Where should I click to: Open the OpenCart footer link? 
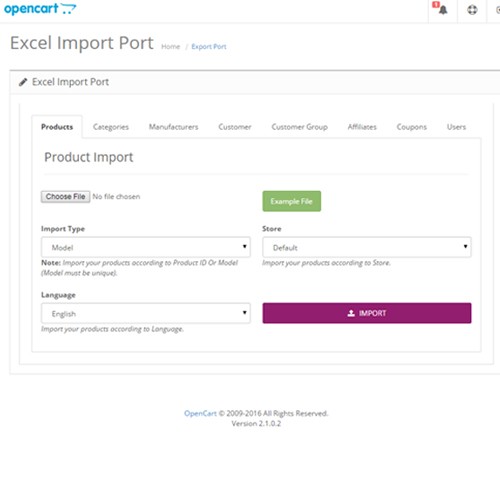pyautogui.click(x=200, y=413)
